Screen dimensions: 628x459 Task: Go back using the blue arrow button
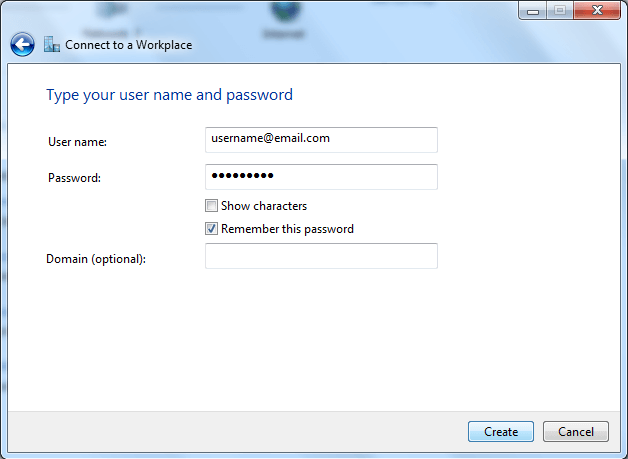(x=22, y=44)
